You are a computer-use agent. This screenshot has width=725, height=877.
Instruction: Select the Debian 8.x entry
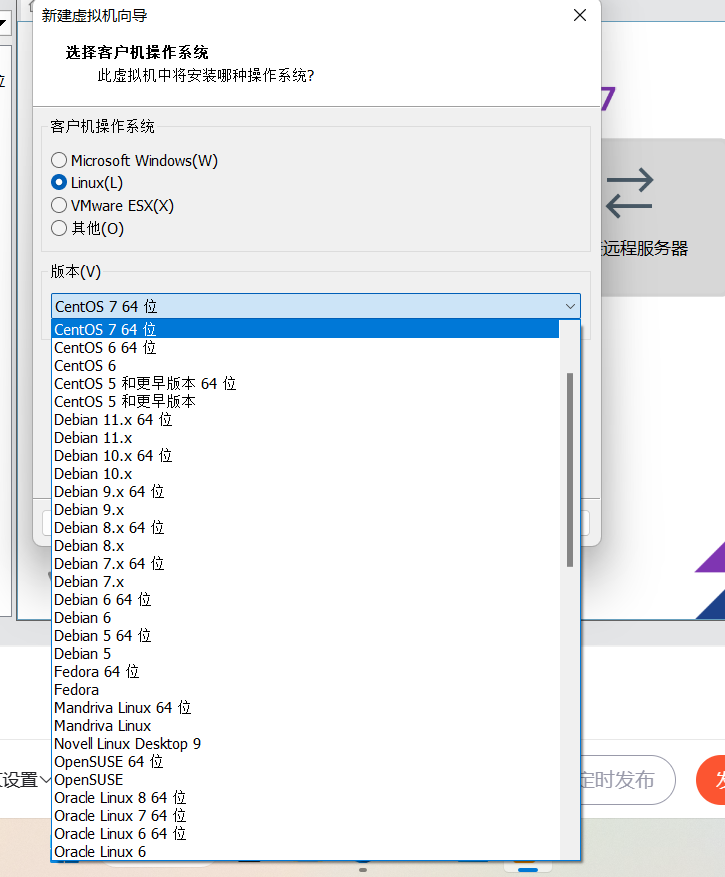coord(305,545)
